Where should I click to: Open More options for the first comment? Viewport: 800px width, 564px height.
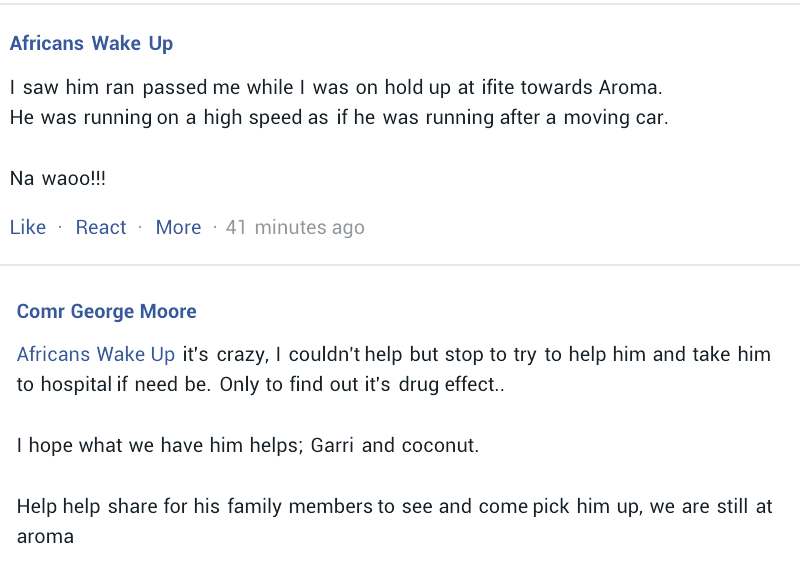[x=178, y=227]
